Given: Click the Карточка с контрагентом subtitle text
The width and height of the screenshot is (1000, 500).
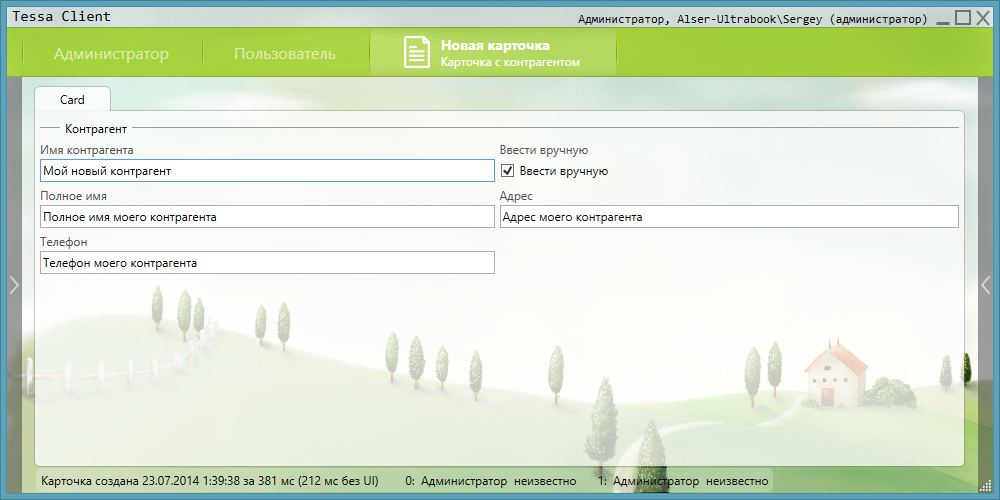Looking at the screenshot, I should coord(510,62).
